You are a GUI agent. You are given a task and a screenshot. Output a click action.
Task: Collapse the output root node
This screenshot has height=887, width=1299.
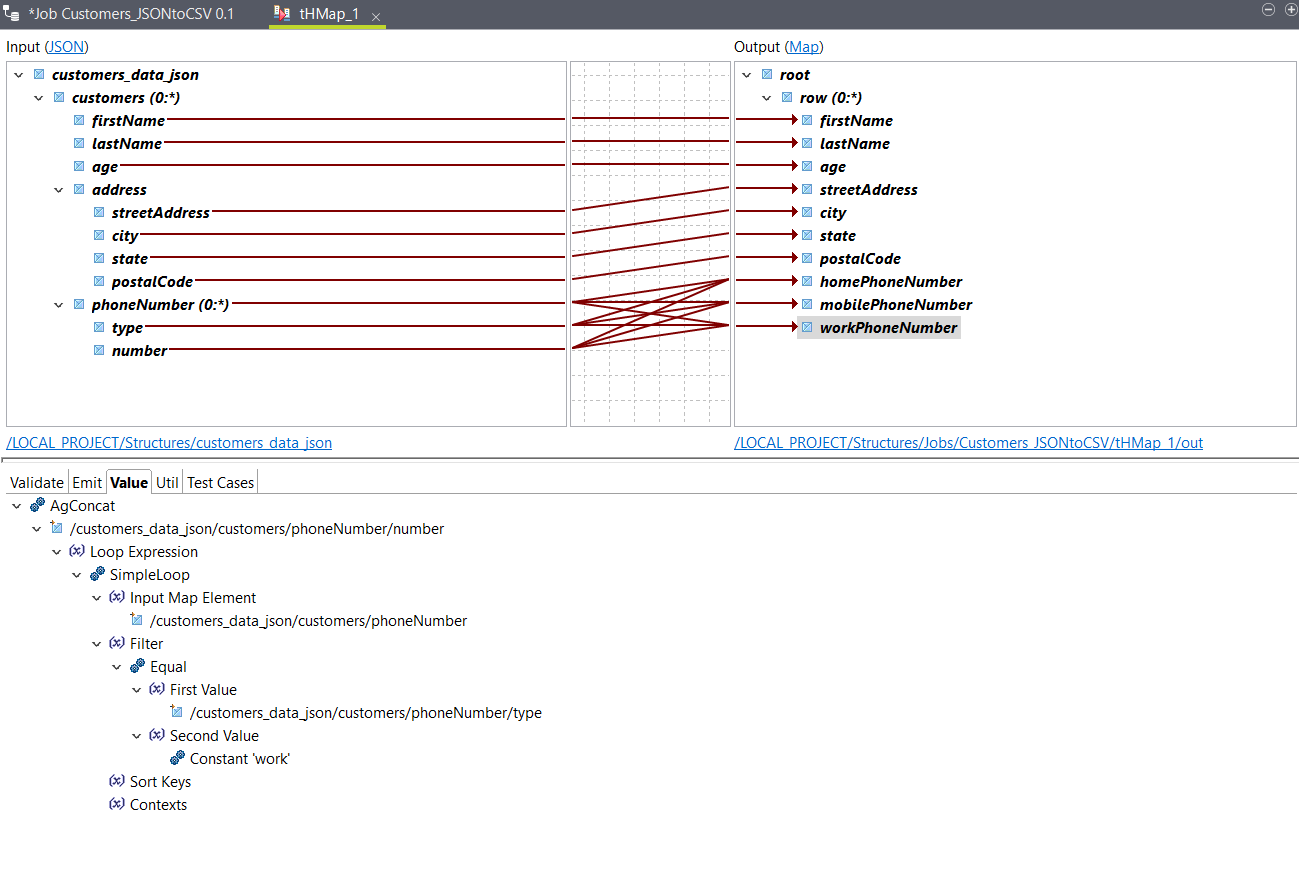point(747,75)
